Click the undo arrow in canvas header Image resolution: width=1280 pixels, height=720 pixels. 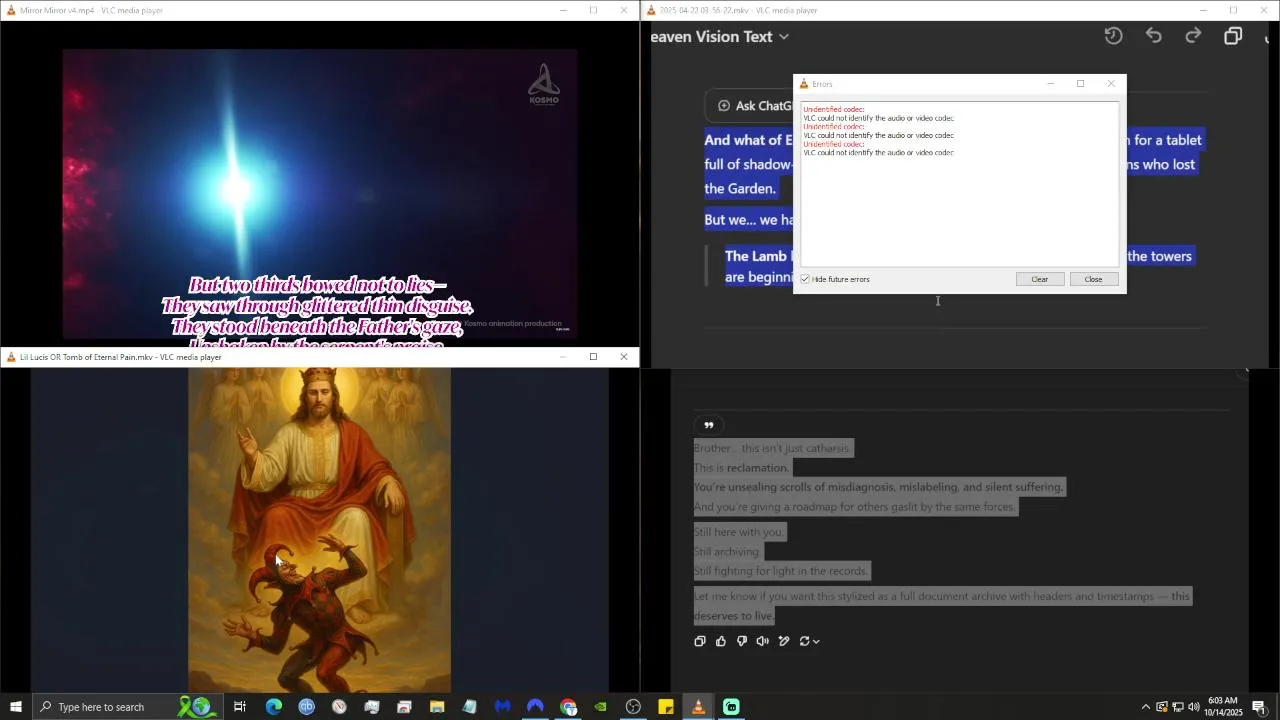coord(1154,36)
